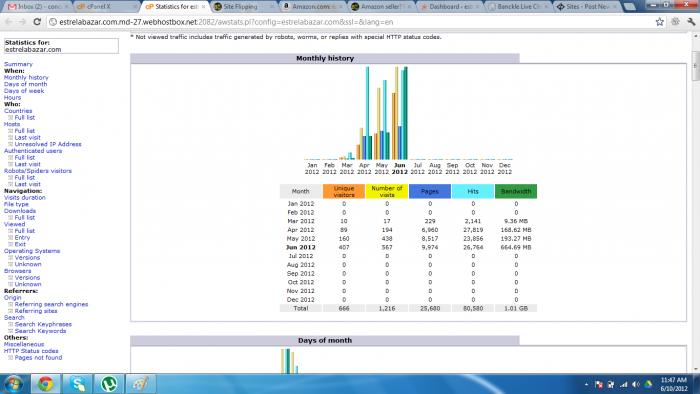
Task: Open the Pages not found link
Action: click(38, 358)
